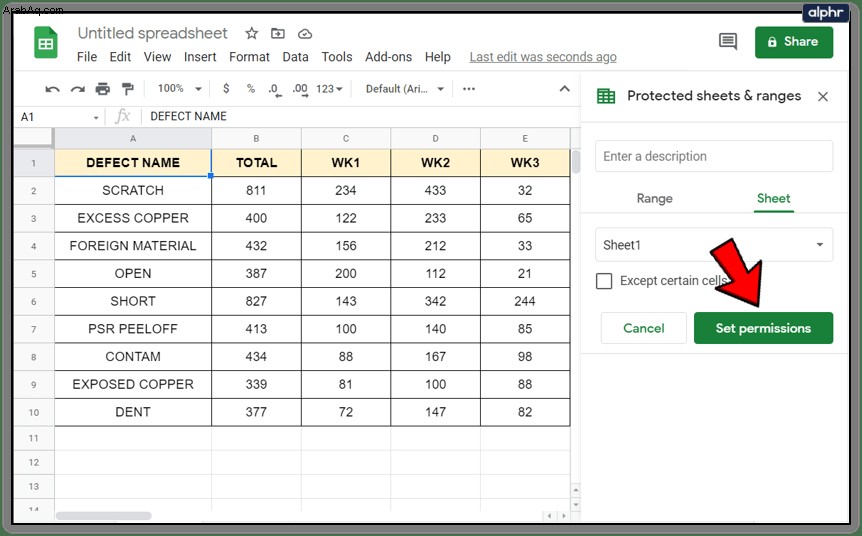Viewport: 862px width, 536px height.
Task: Format selection as currency with dollar icon
Action: coord(226,89)
